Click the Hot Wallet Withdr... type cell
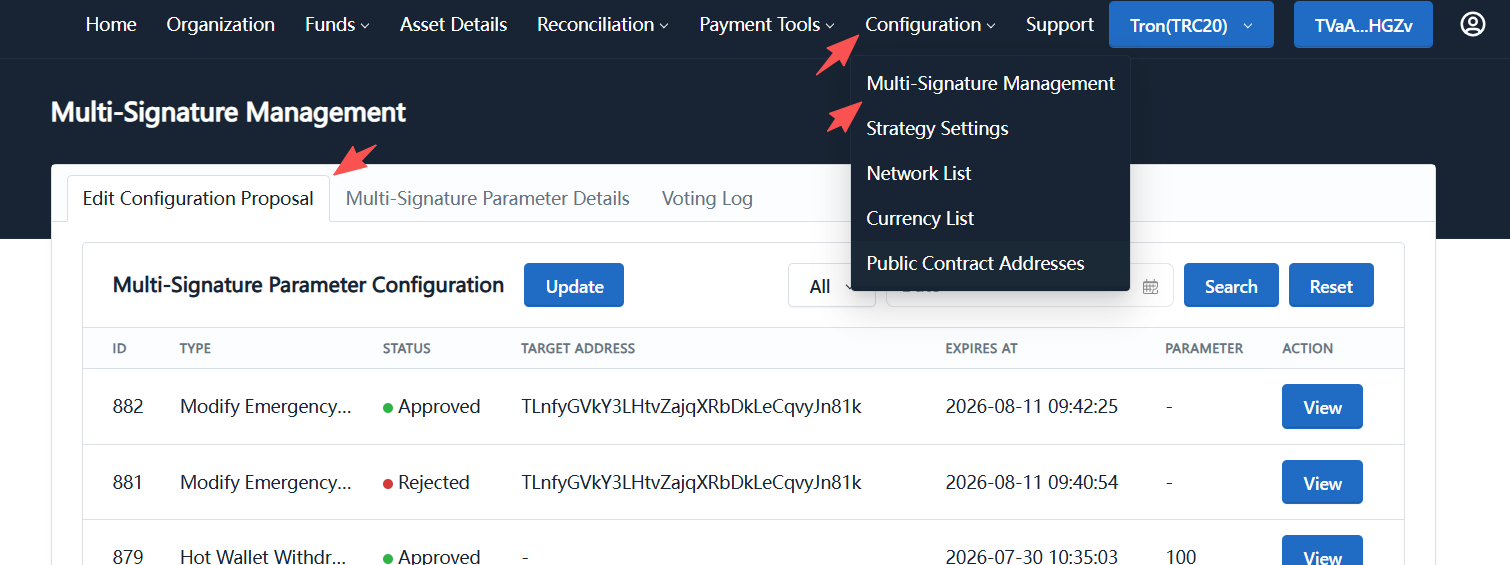1510x565 pixels. click(x=265, y=556)
